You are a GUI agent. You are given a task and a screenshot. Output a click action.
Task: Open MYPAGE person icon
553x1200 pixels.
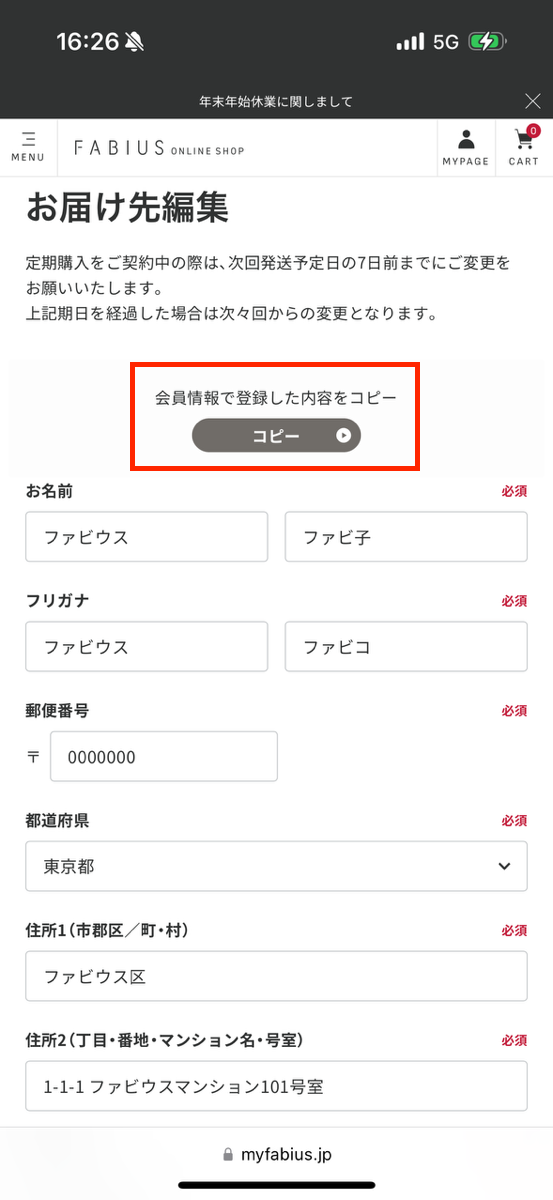click(x=466, y=147)
